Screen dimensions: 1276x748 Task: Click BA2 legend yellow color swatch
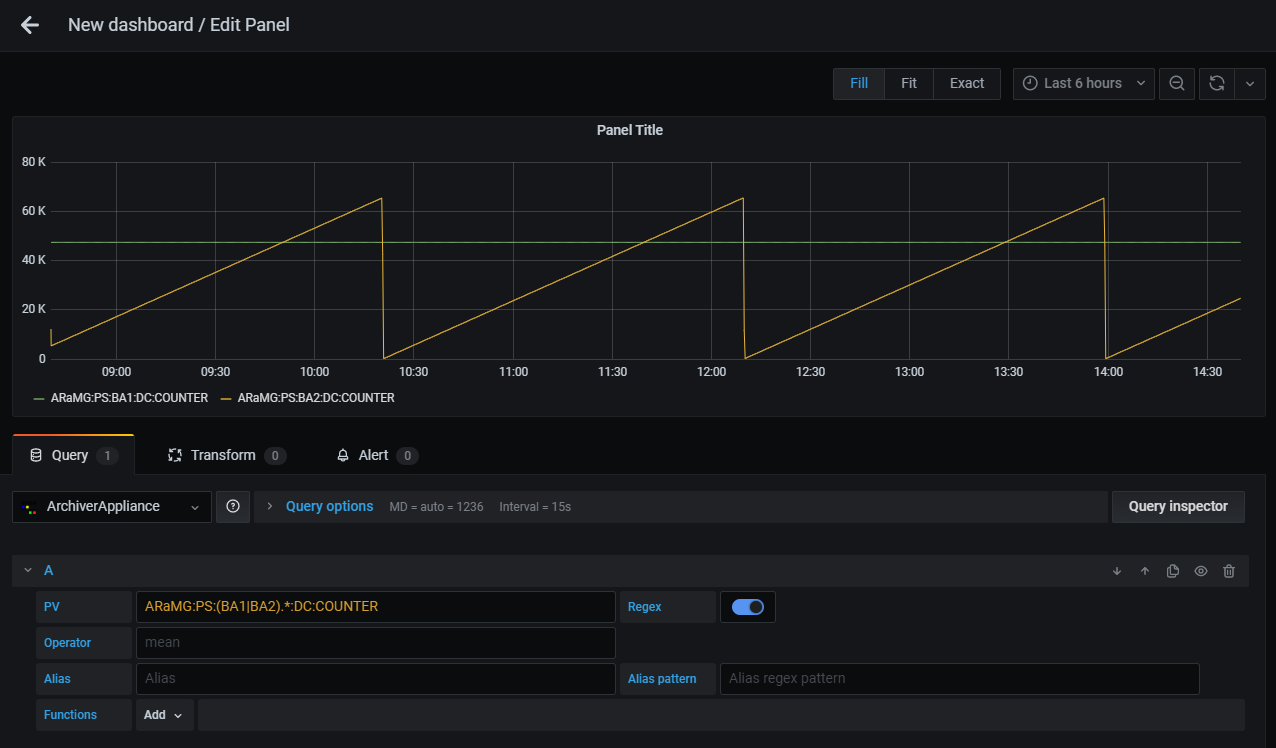click(226, 398)
